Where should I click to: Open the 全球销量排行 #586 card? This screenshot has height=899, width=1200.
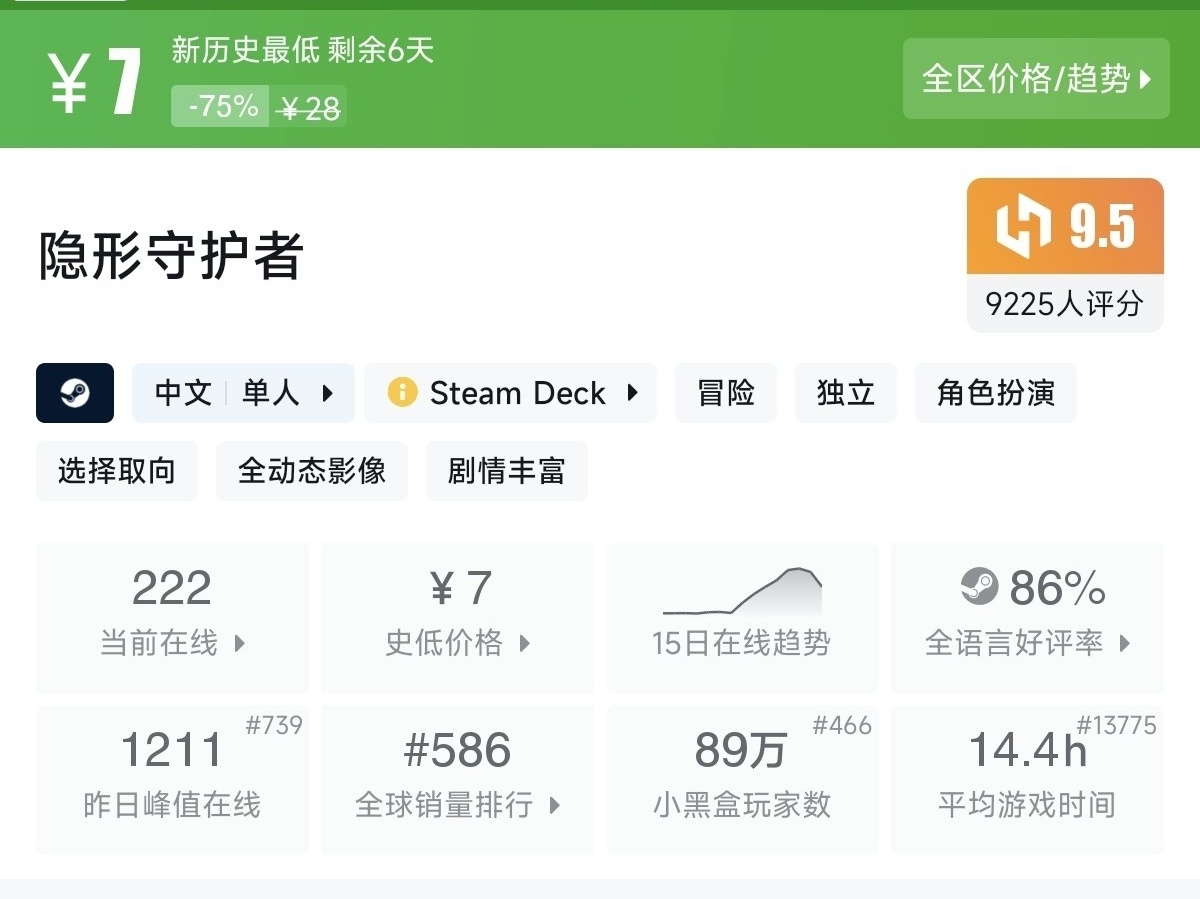point(457,779)
